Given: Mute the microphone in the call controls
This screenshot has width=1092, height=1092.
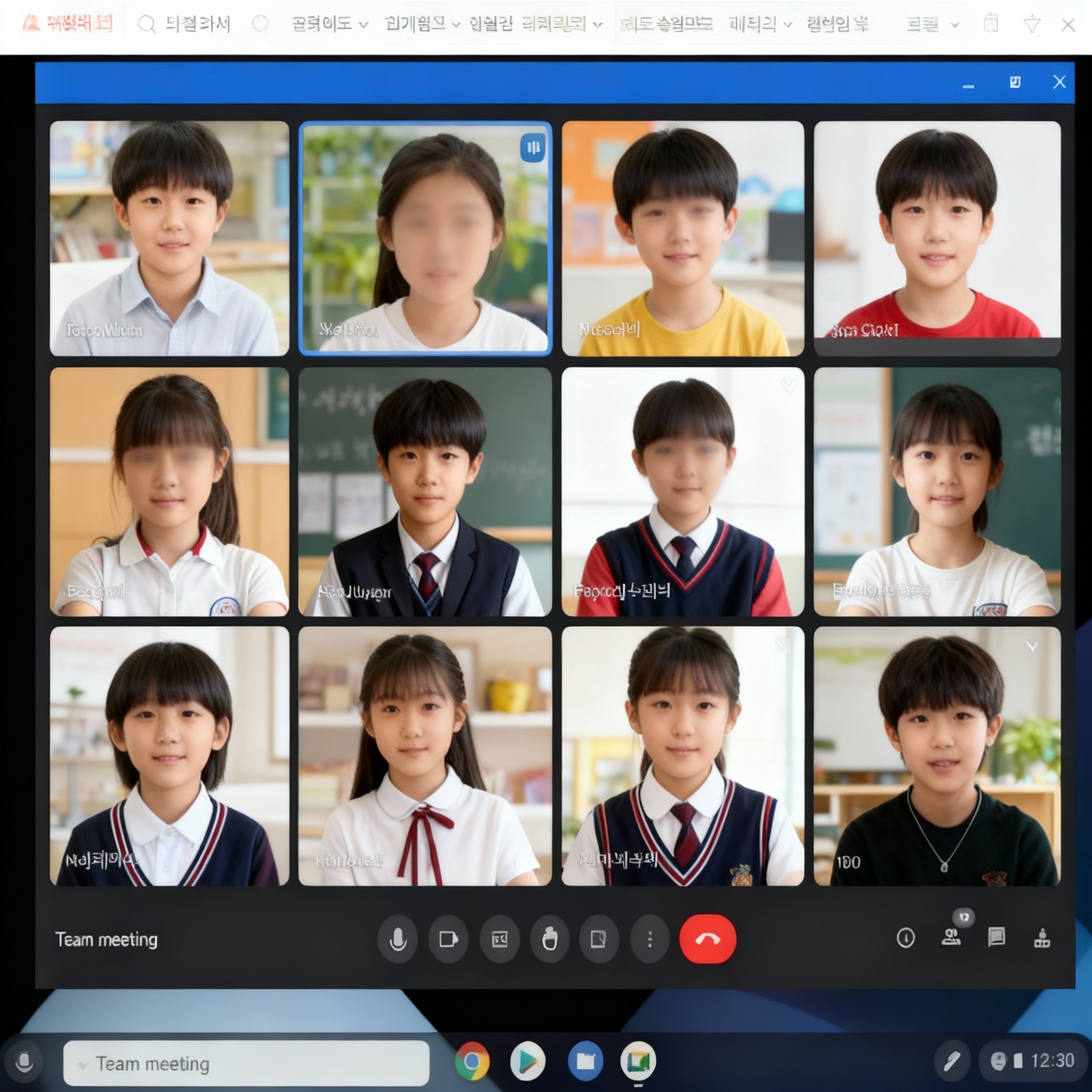Looking at the screenshot, I should pos(397,940).
